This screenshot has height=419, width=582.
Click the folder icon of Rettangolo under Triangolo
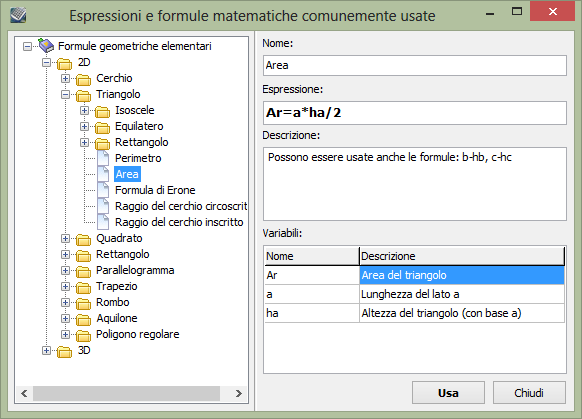(x=102, y=143)
